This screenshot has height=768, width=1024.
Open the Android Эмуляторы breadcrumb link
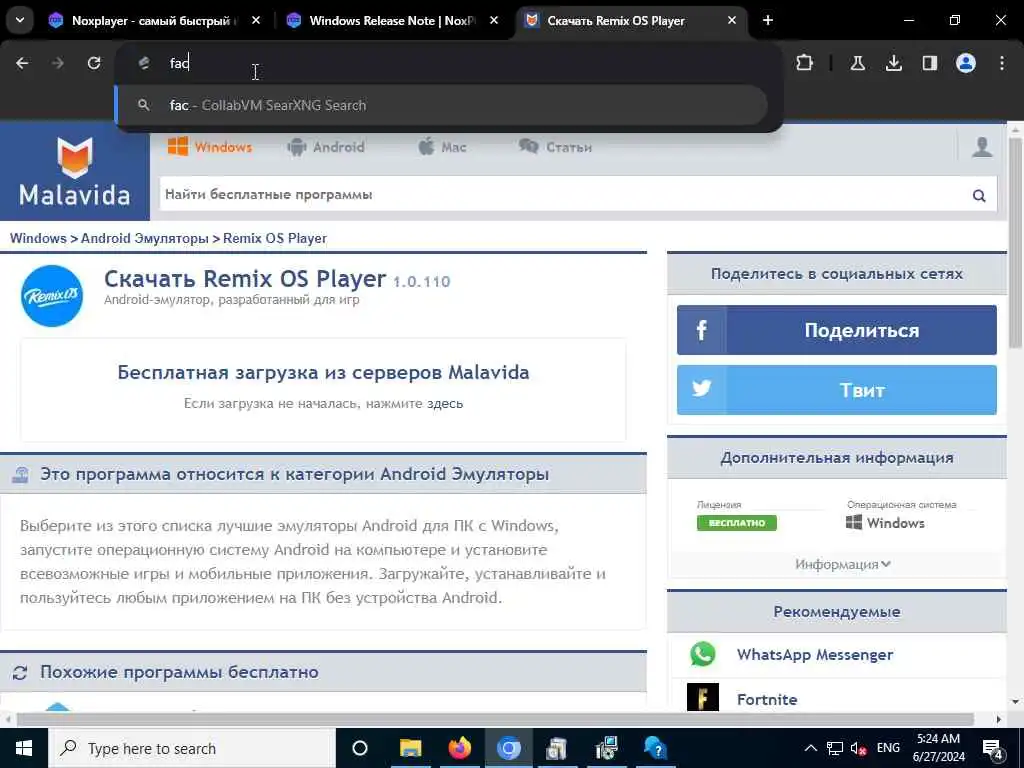click(144, 238)
